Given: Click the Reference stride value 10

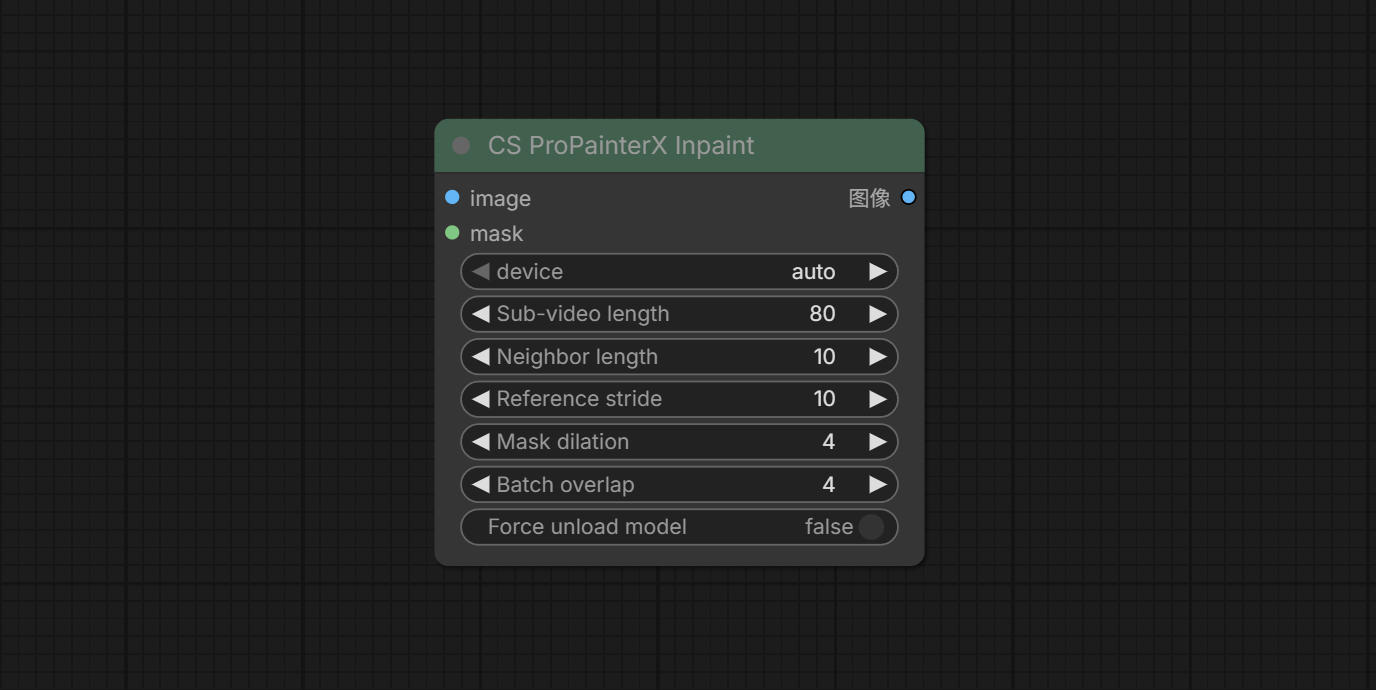Looking at the screenshot, I should click(824, 399).
